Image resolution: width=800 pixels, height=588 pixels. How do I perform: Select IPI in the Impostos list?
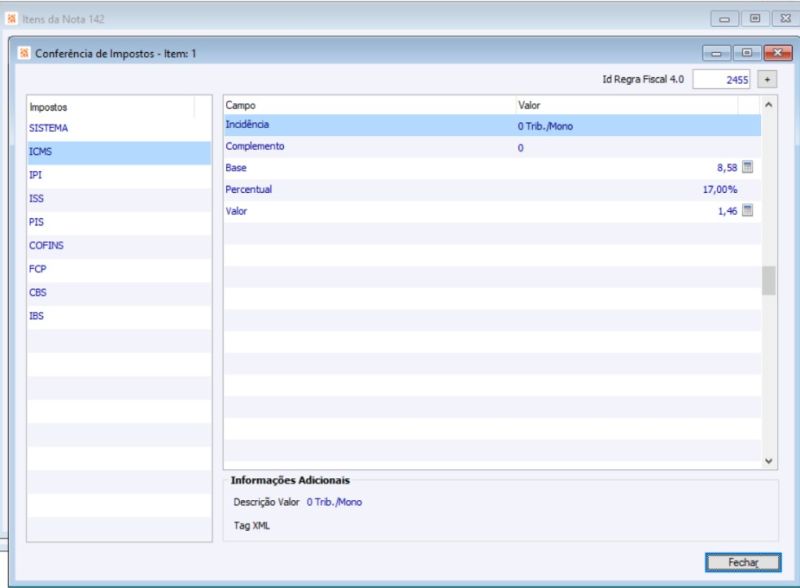coord(119,175)
